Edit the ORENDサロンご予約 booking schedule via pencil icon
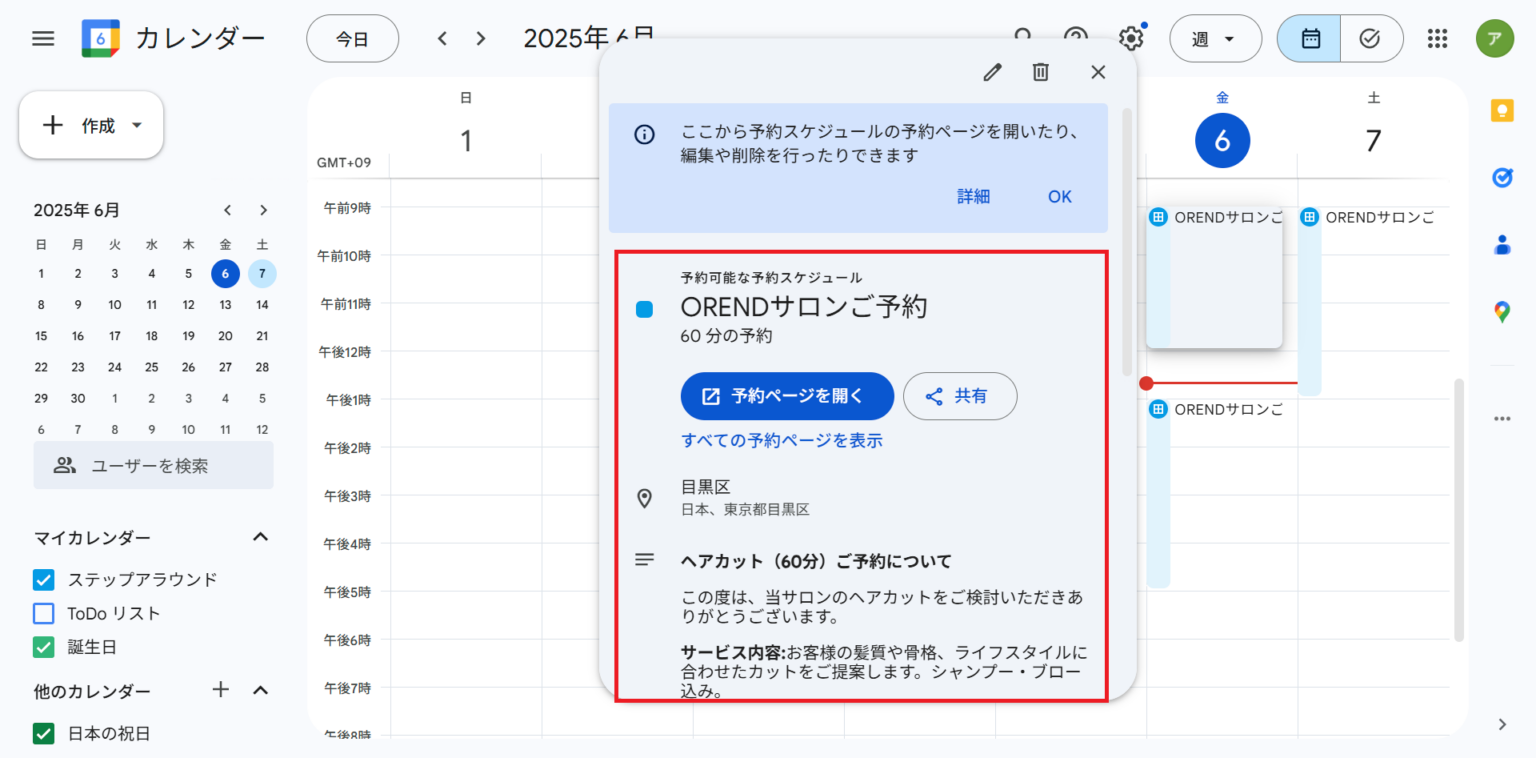The height and width of the screenshot is (758, 1536). tap(991, 72)
